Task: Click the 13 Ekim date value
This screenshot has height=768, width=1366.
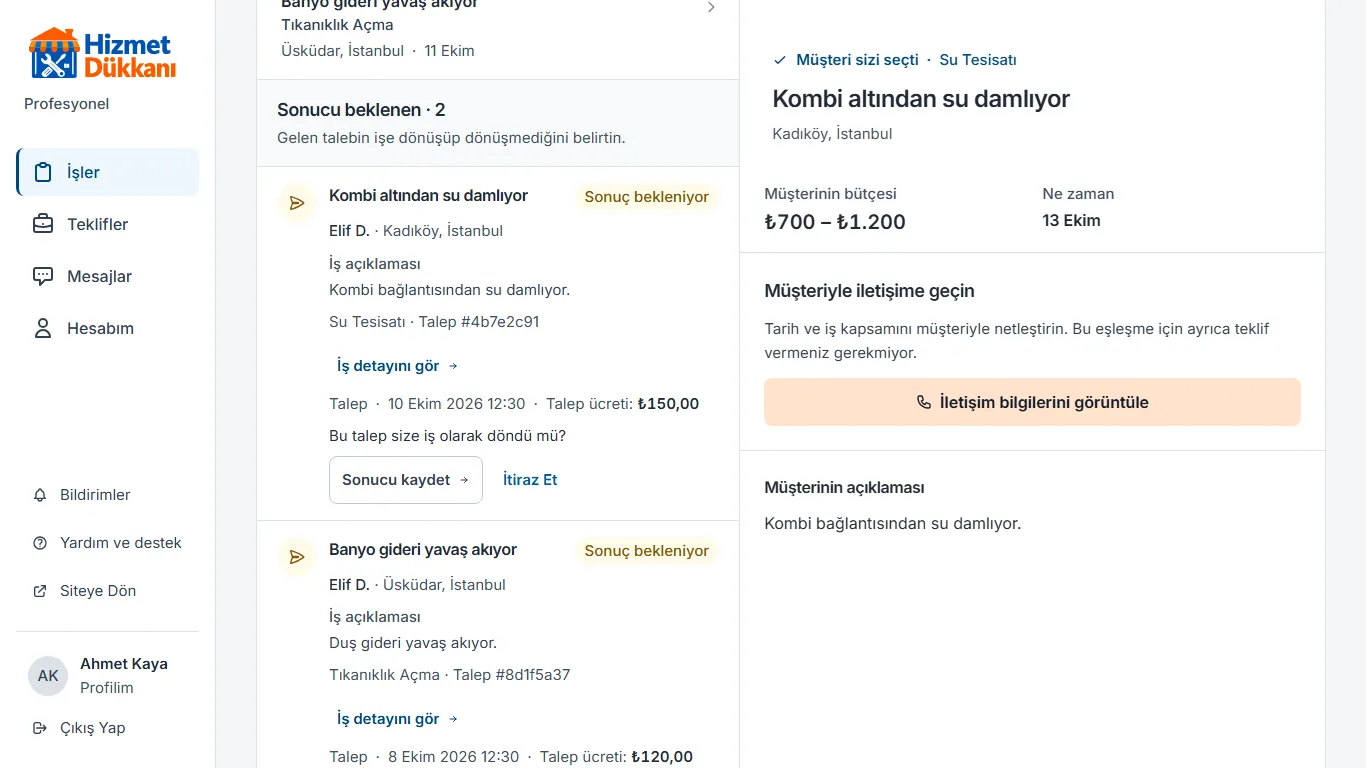Action: tap(1071, 221)
